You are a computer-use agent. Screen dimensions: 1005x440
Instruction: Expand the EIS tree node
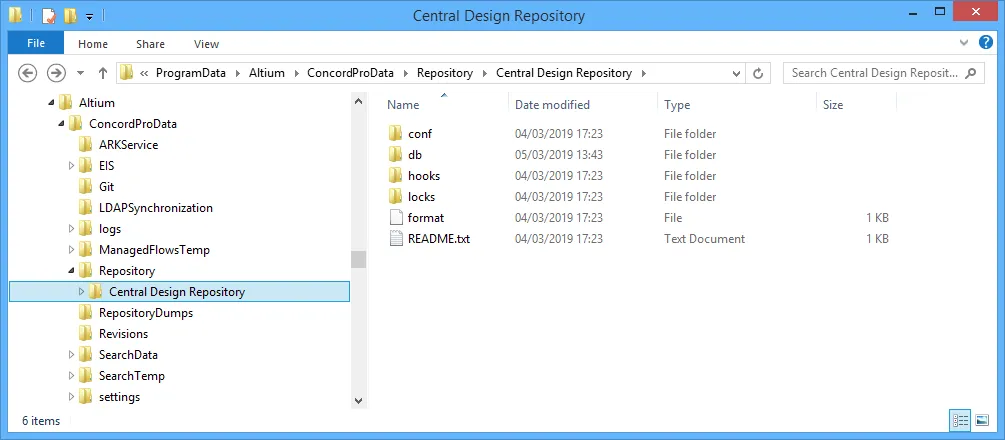pos(71,166)
